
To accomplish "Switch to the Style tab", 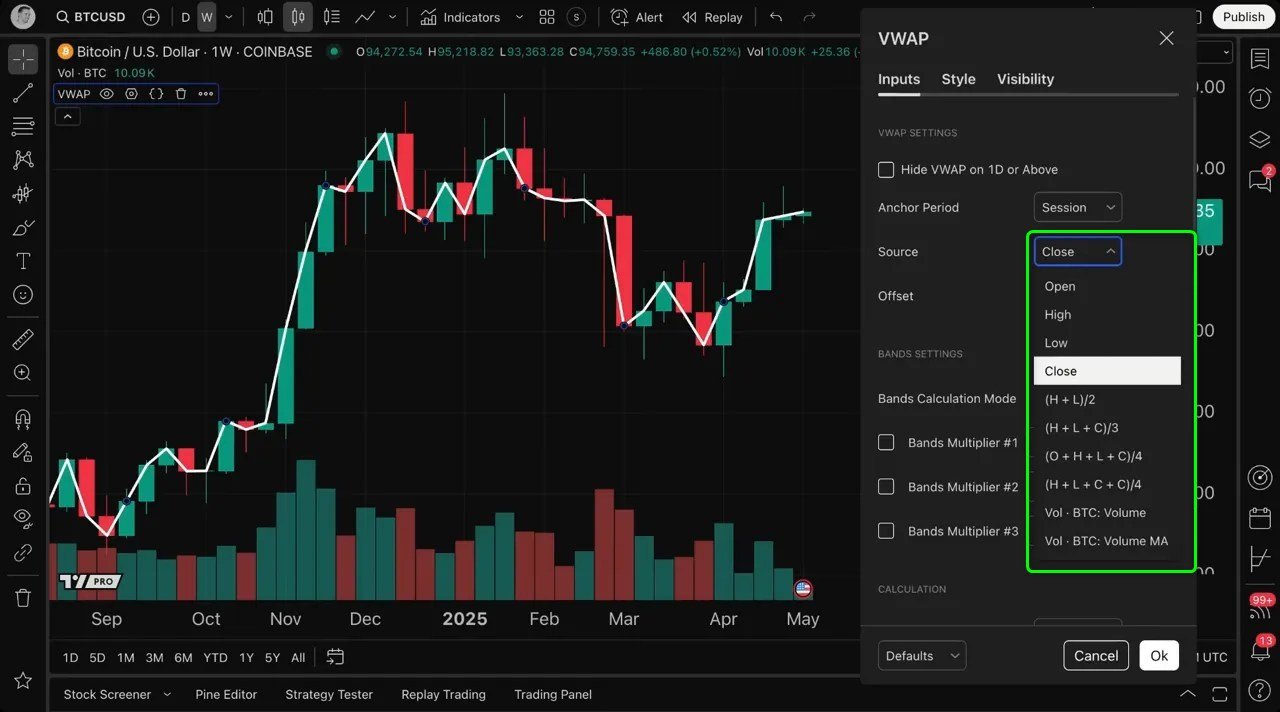I will click(958, 79).
